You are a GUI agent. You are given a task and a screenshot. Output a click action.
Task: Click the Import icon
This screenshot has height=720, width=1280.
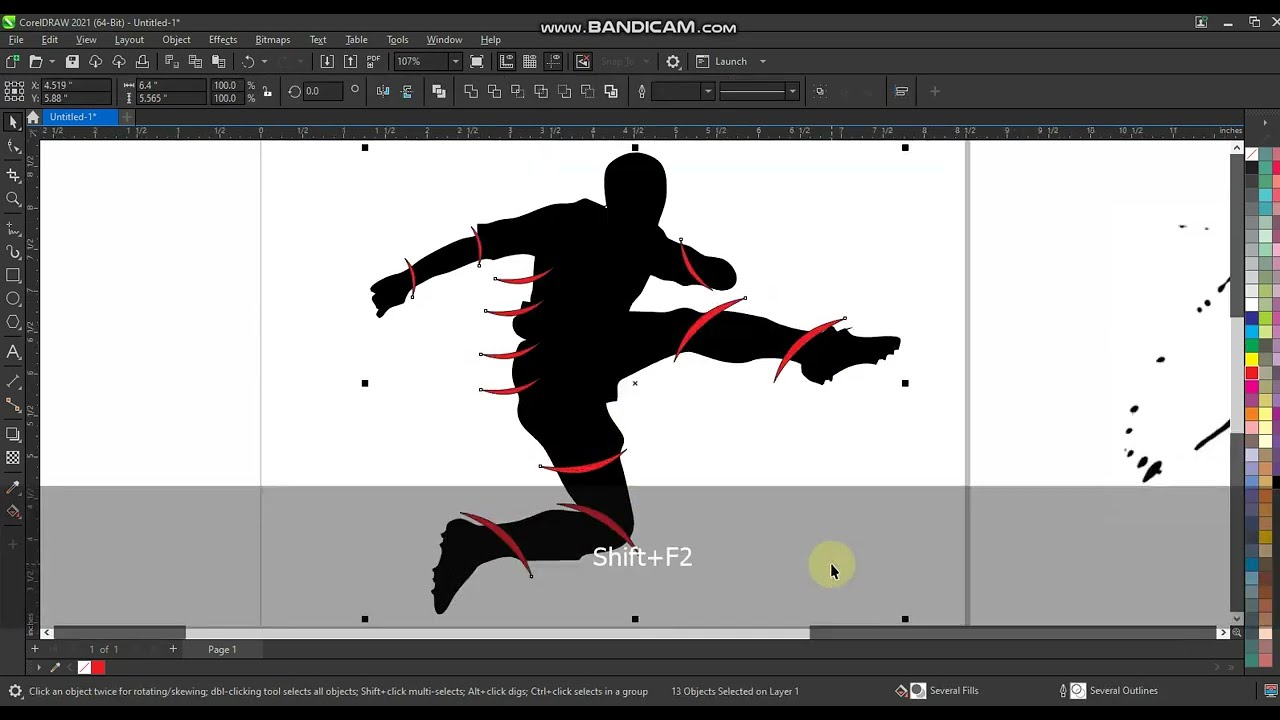click(327, 62)
